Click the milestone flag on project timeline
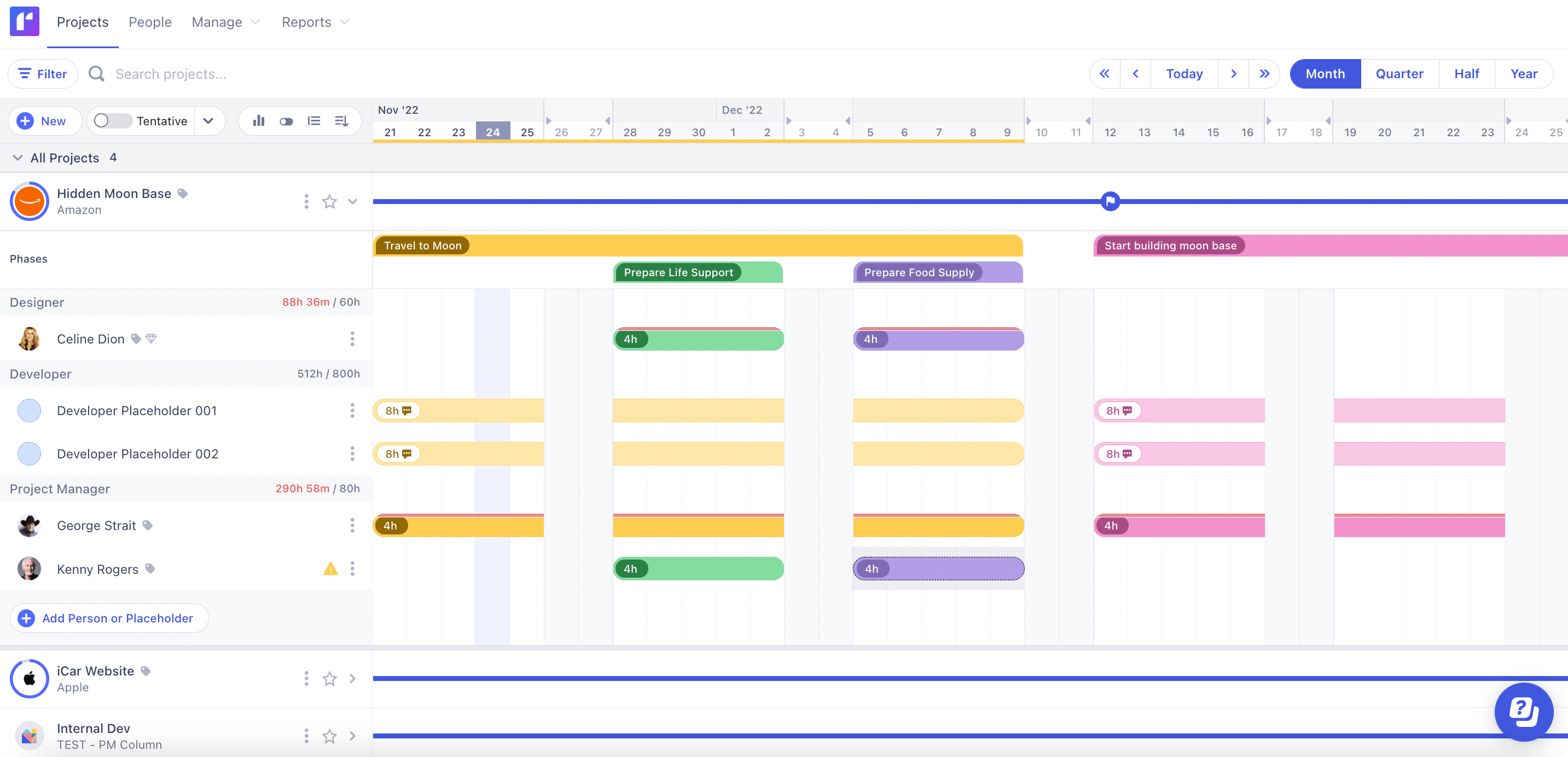Image resolution: width=1568 pixels, height=757 pixels. pos(1110,201)
